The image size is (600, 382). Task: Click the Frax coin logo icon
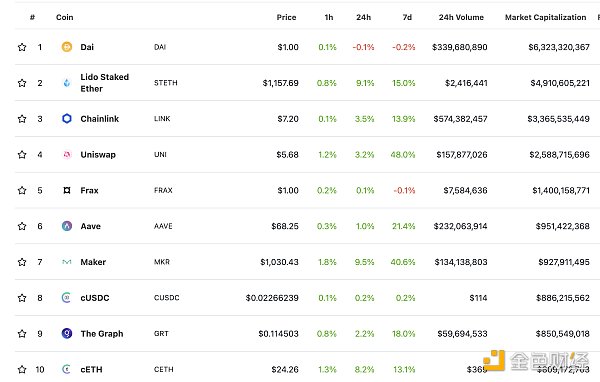pos(67,190)
